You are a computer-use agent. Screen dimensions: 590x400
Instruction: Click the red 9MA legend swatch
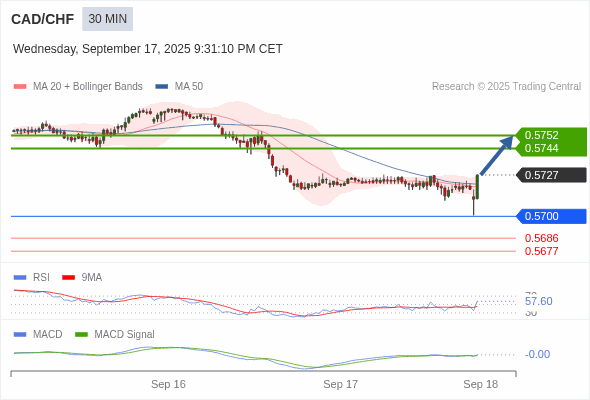[68, 278]
